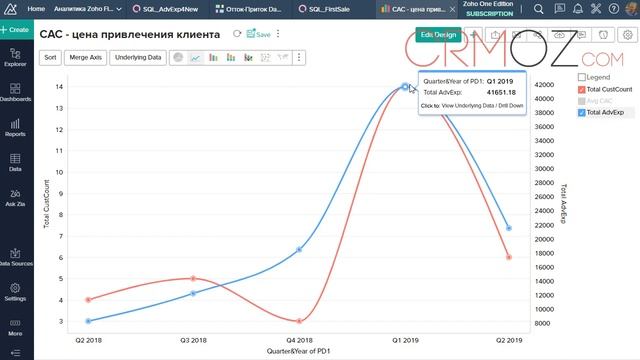Screen dimensions: 640x360
Task: Click the refresh report icon
Action: coord(237,34)
